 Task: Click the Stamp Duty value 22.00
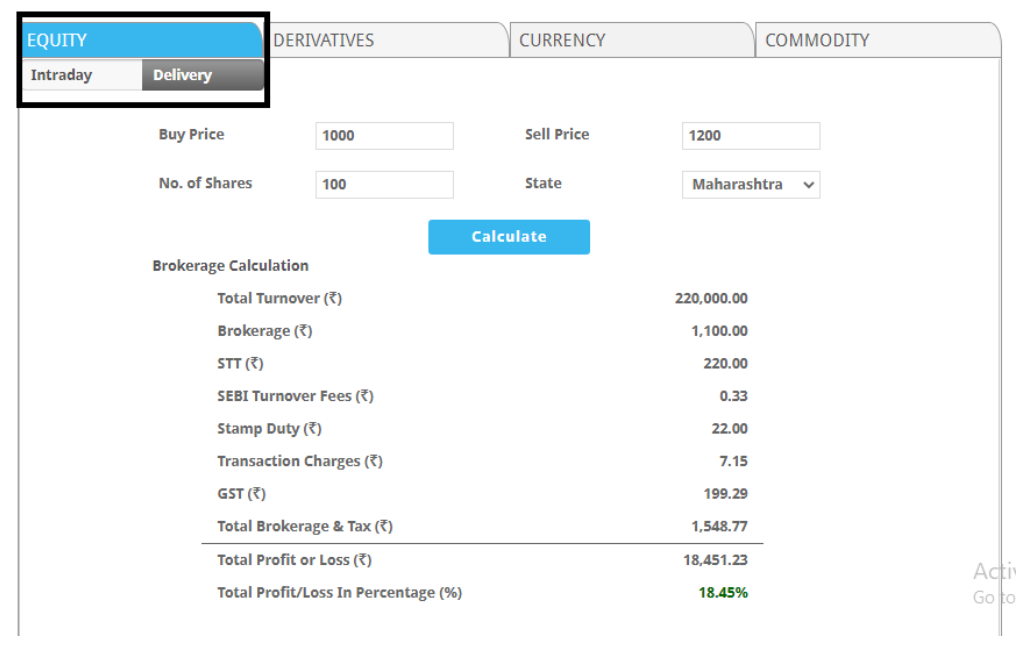[x=729, y=429]
